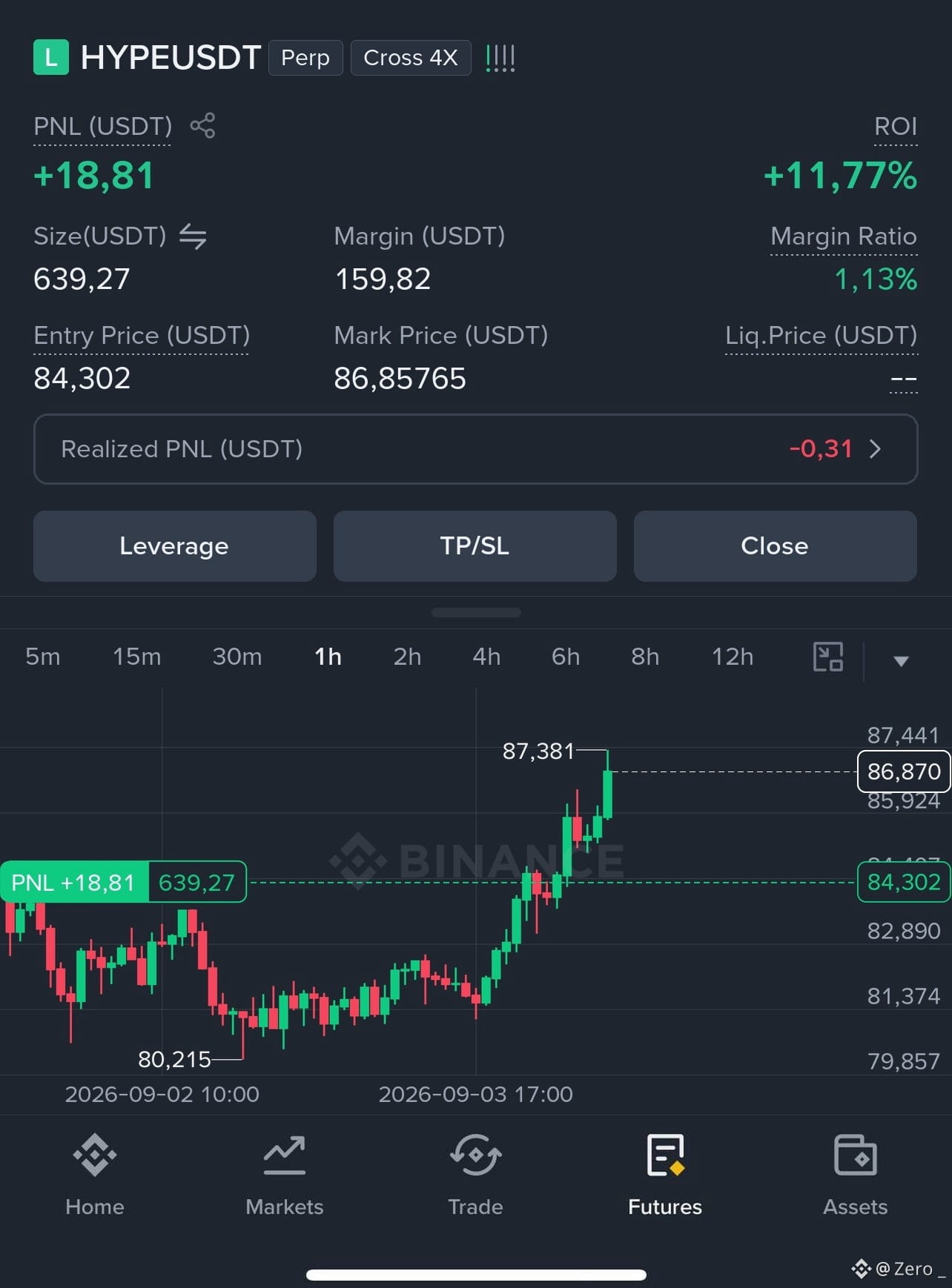
Task: Choose the 12h chart interval
Action: 733,657
